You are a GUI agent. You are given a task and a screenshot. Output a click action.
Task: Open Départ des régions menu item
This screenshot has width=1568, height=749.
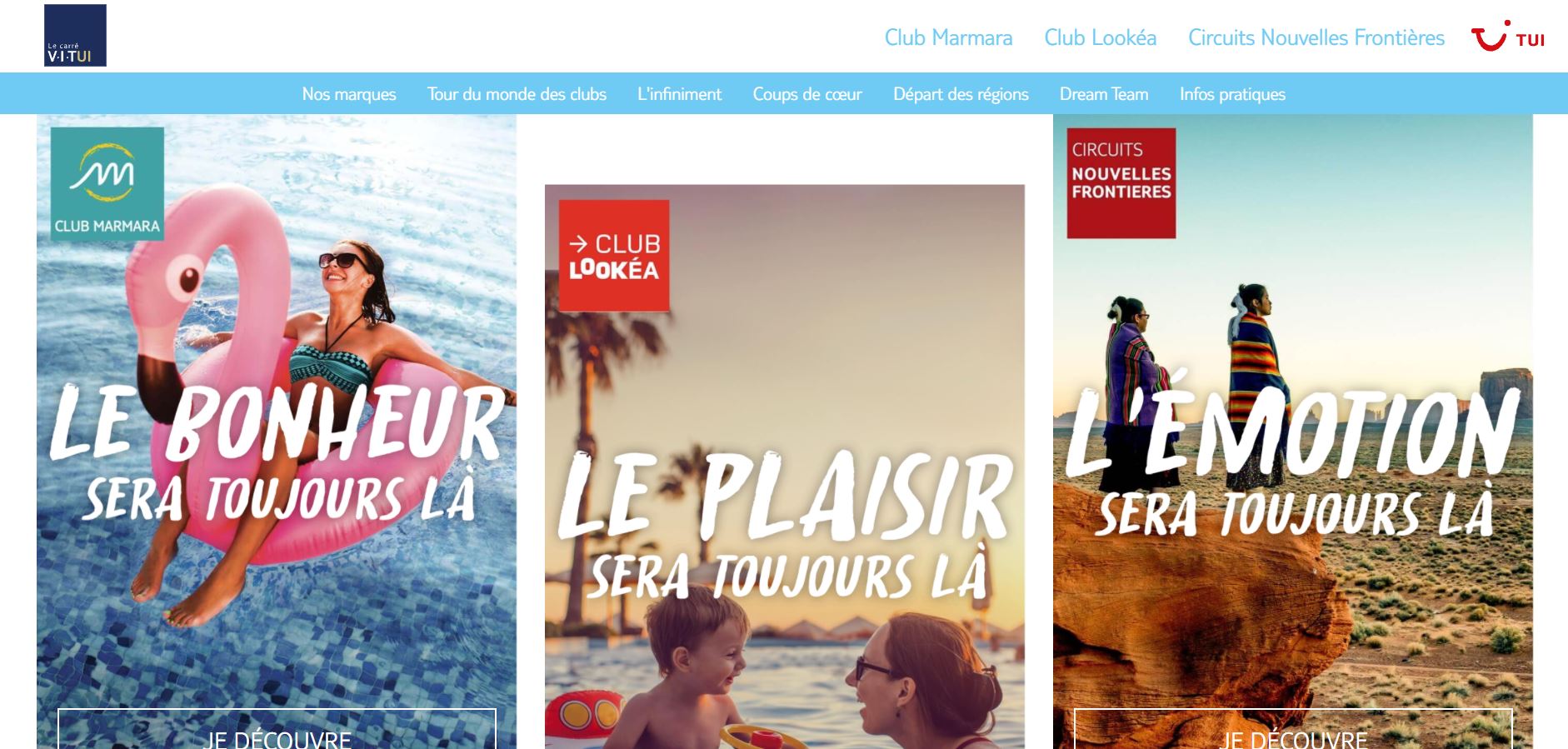pos(961,94)
